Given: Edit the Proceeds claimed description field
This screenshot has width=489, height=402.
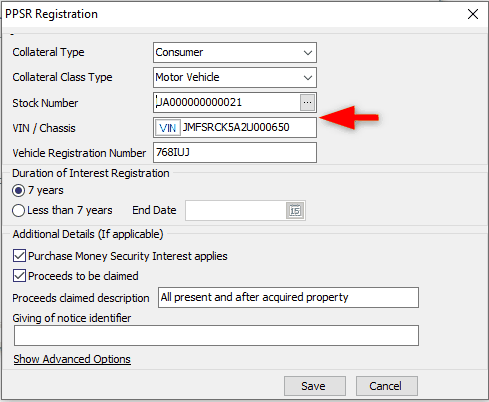Looking at the screenshot, I should (x=288, y=297).
